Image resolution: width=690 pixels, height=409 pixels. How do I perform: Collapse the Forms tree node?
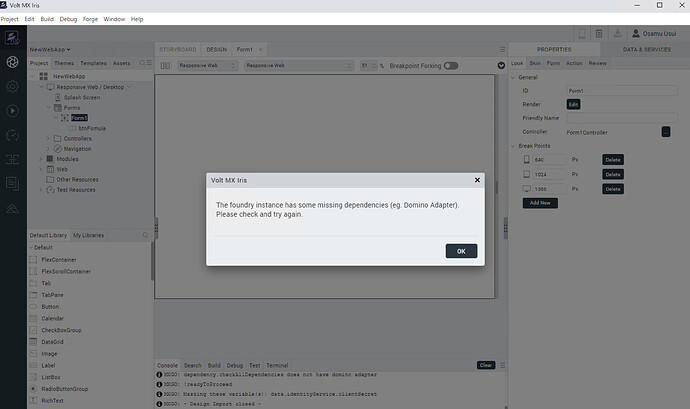coord(48,107)
